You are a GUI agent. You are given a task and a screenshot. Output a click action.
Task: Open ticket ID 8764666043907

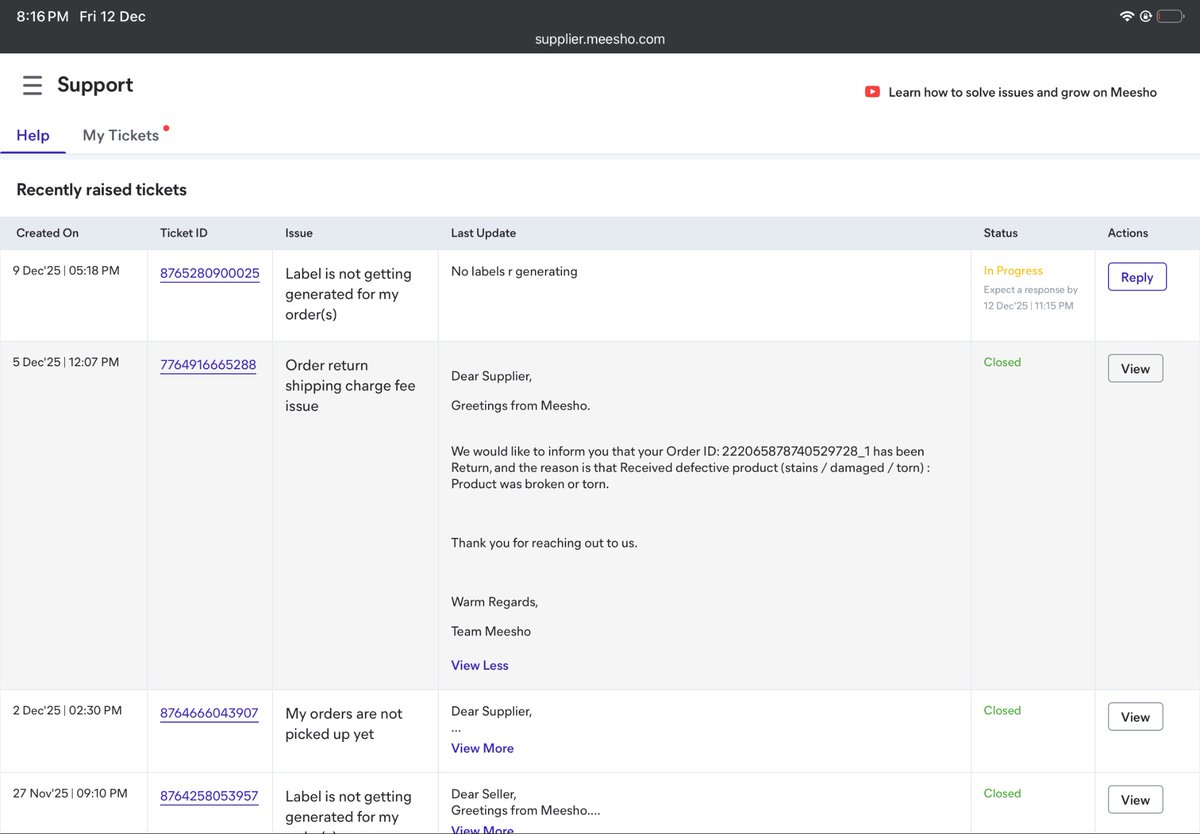[209, 714]
